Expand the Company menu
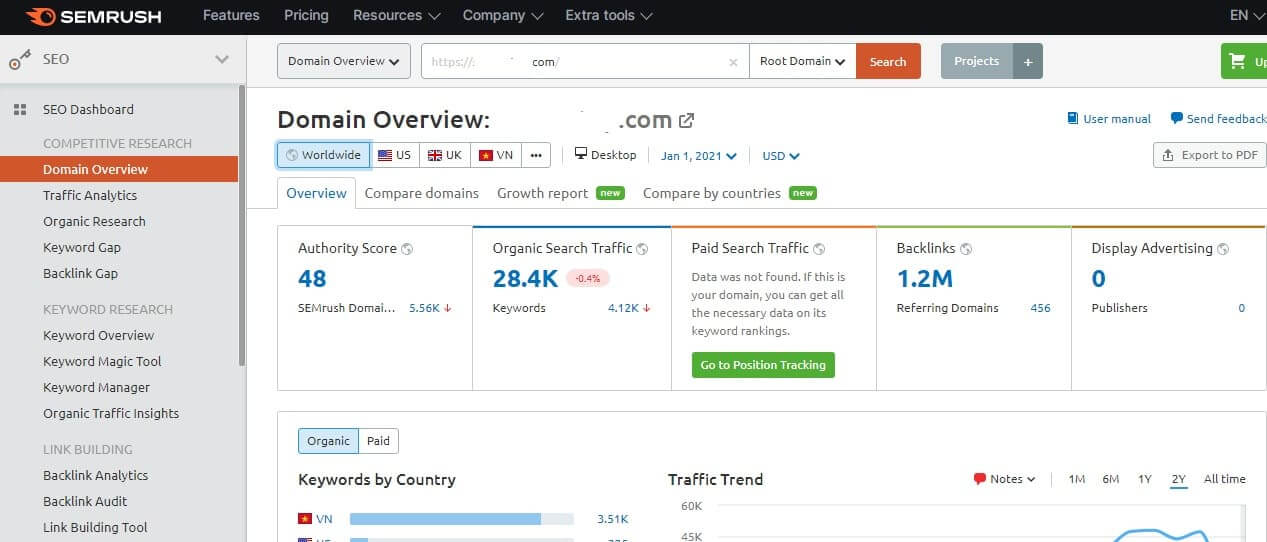 click(503, 16)
